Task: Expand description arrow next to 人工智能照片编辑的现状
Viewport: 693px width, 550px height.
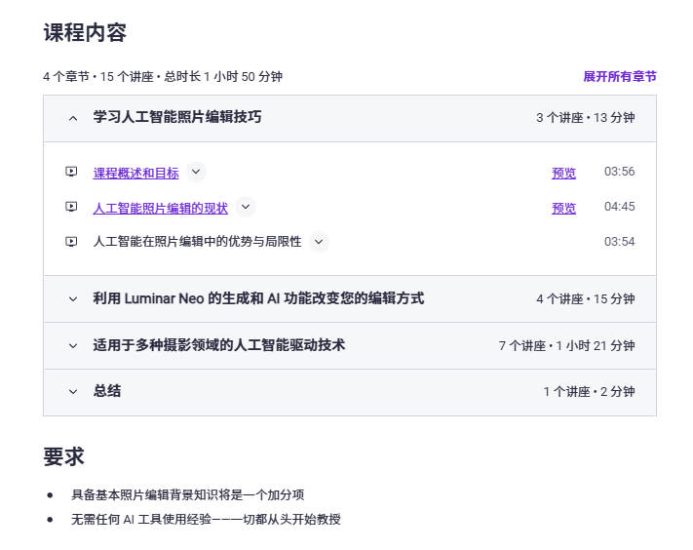Action: (x=245, y=207)
